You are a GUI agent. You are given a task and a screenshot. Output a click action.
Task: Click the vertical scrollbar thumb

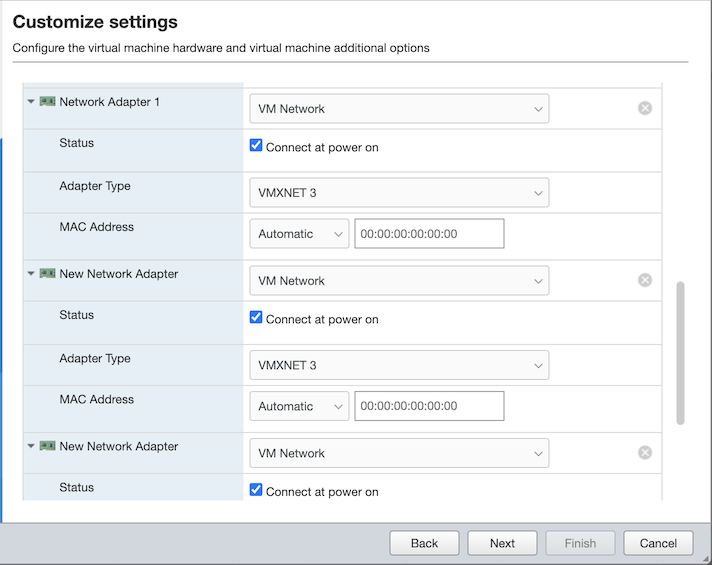click(x=681, y=353)
